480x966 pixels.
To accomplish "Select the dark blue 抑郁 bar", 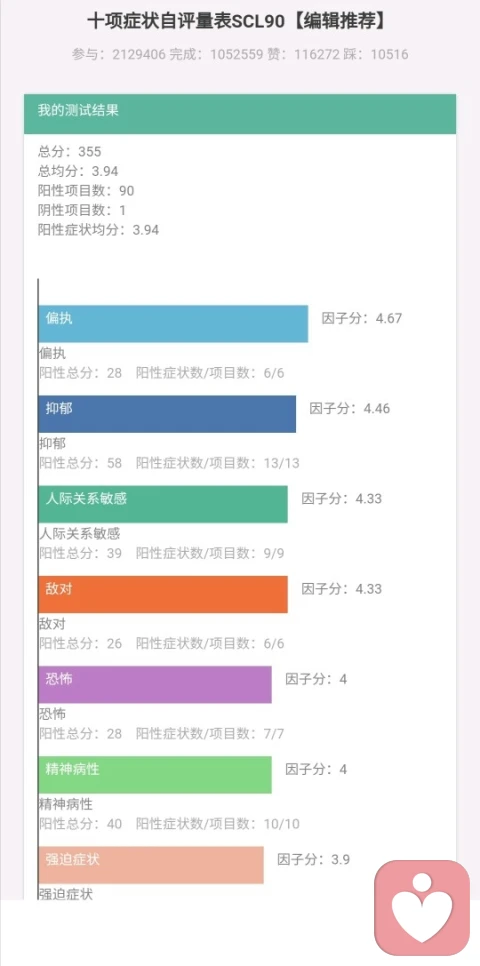I will click(167, 414).
